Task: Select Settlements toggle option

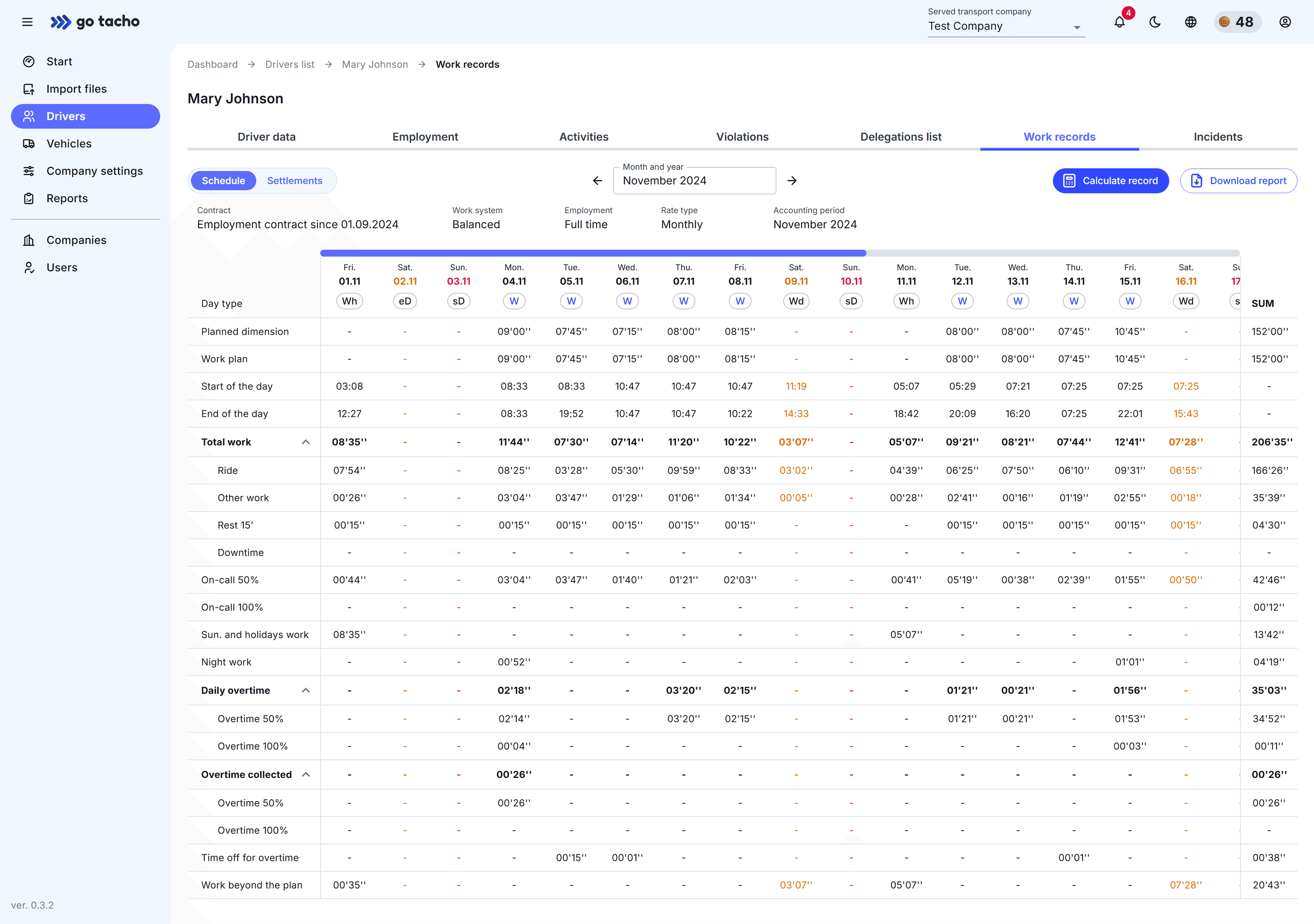Action: (295, 181)
